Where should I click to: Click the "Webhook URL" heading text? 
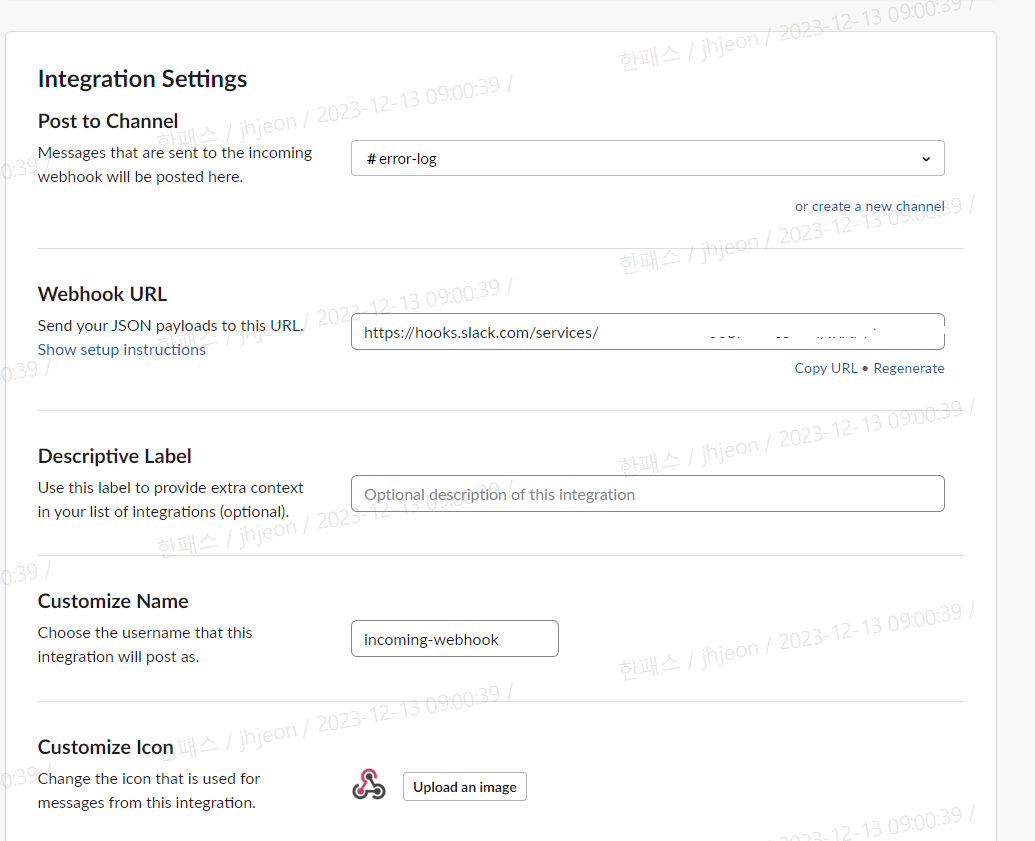pos(102,294)
